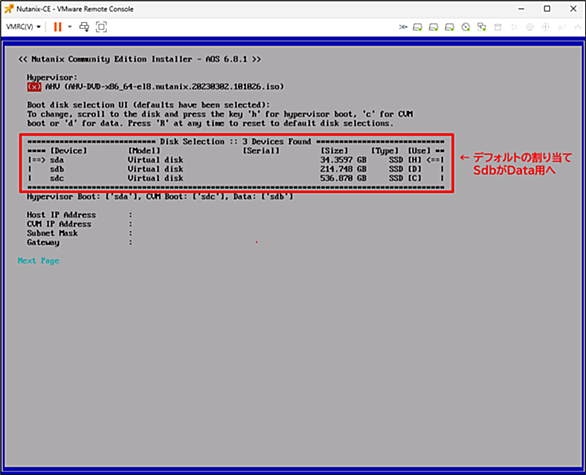Click the [Serial] column header
The height and width of the screenshot is (475, 586).
[x=261, y=151]
